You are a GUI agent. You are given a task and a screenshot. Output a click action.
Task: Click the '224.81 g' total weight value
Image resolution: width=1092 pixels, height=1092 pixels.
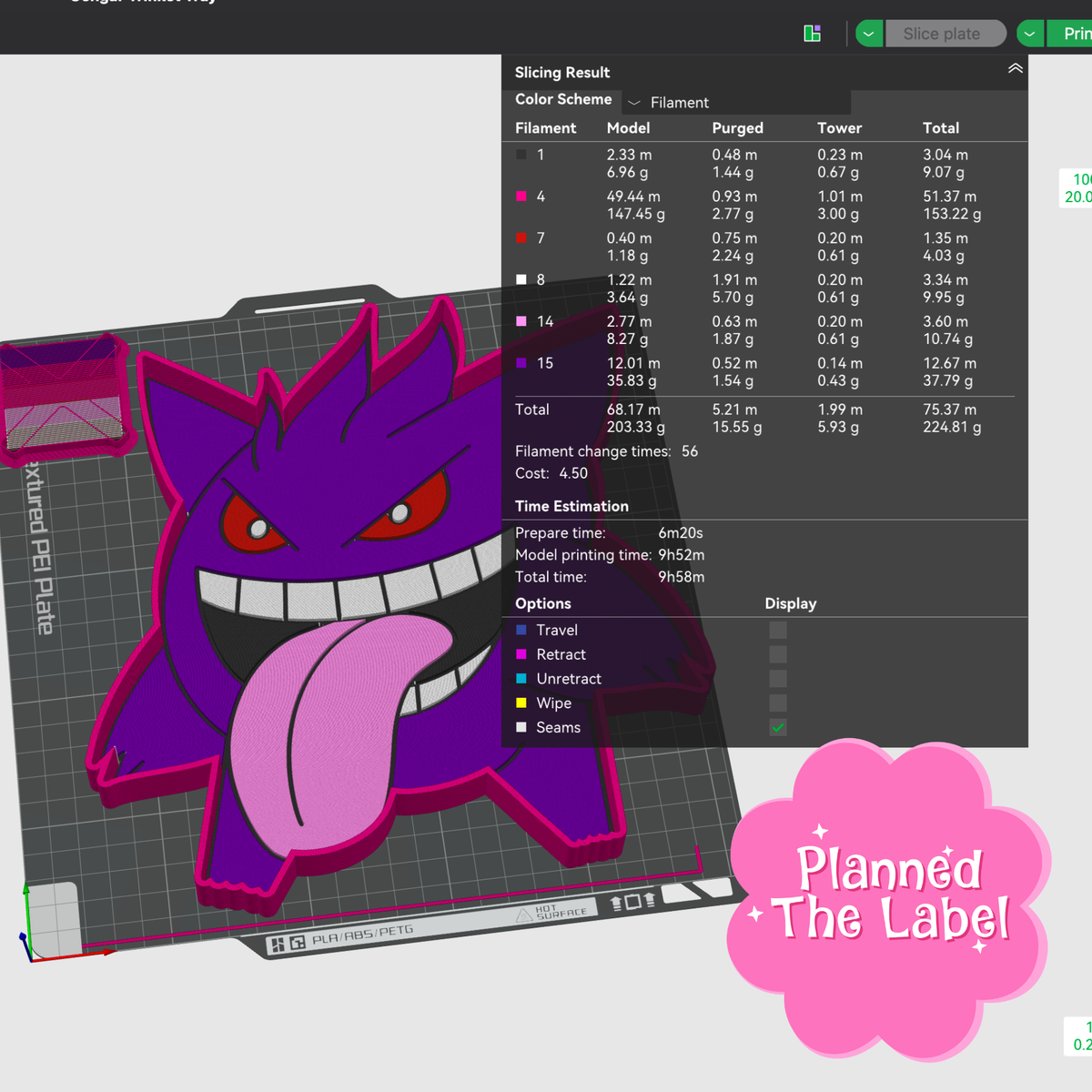click(x=952, y=427)
